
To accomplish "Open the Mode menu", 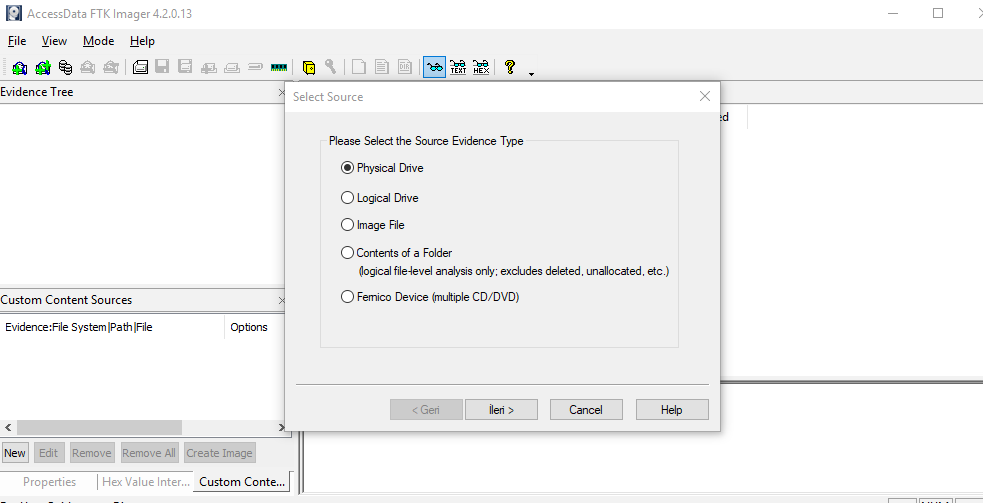I will pyautogui.click(x=98, y=41).
